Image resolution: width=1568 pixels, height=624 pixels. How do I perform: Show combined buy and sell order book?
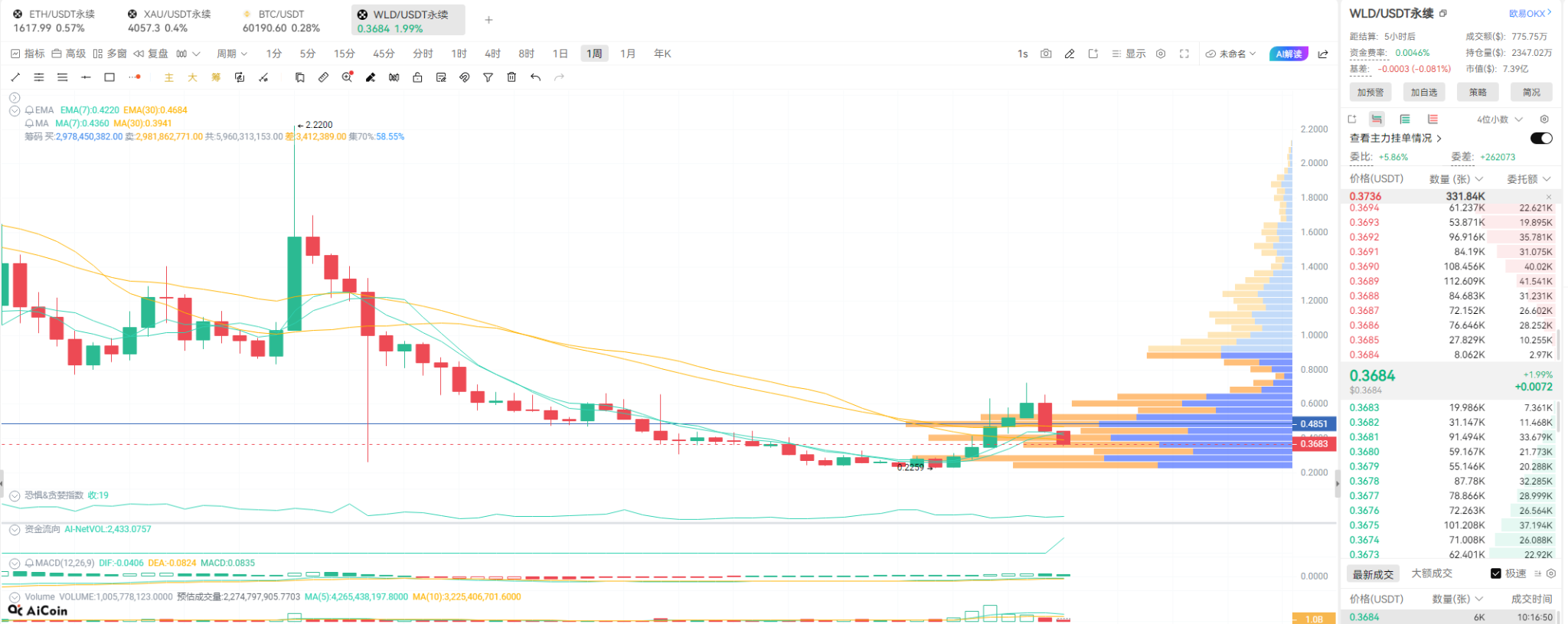[1377, 119]
